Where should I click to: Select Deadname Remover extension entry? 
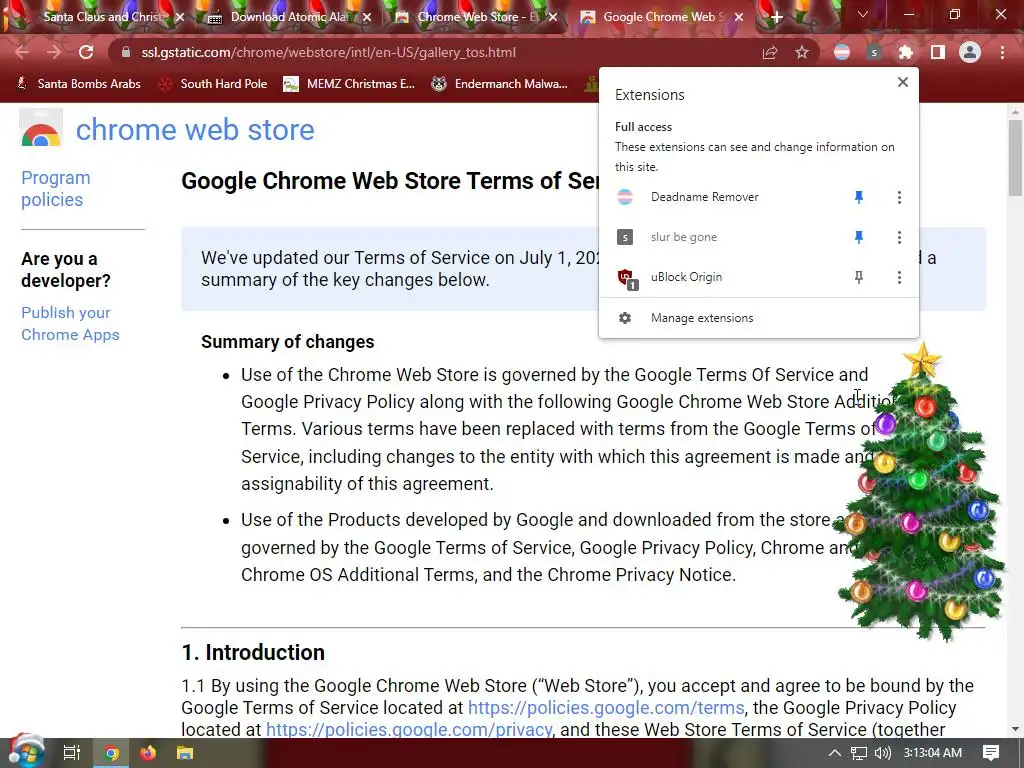coord(725,197)
